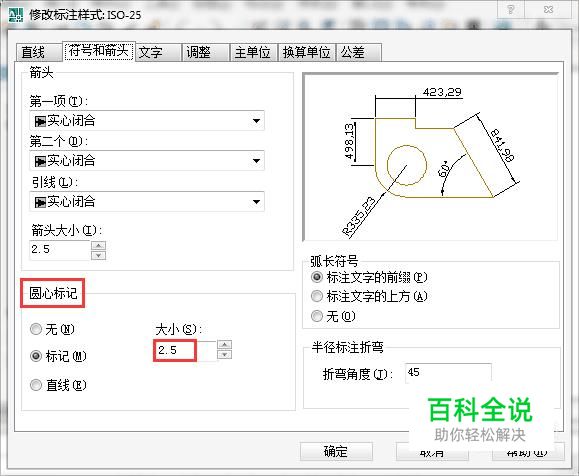This screenshot has height=476, width=579.
Task: Click the AutoCAD dialog title icon
Action: pos(16,15)
